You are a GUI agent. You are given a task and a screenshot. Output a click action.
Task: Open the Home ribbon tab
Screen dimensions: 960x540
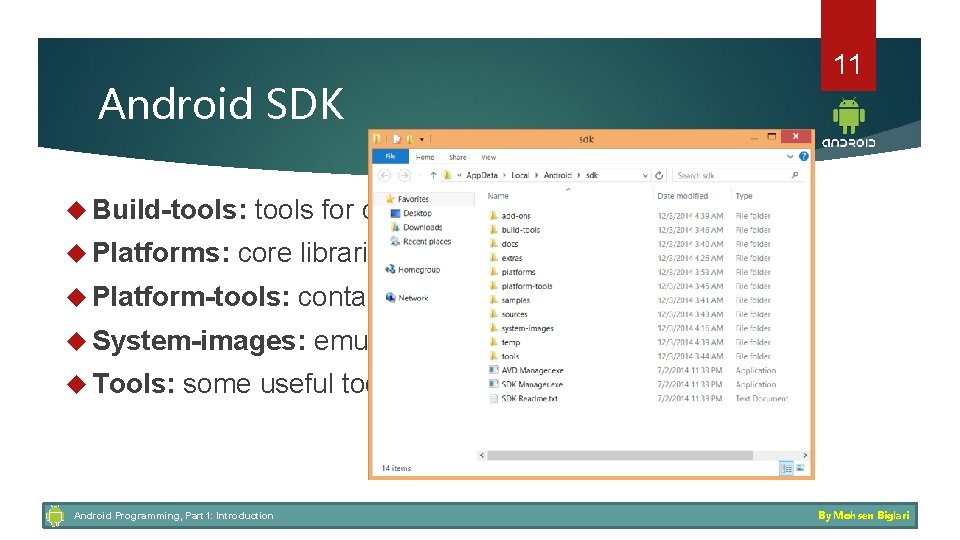(425, 157)
